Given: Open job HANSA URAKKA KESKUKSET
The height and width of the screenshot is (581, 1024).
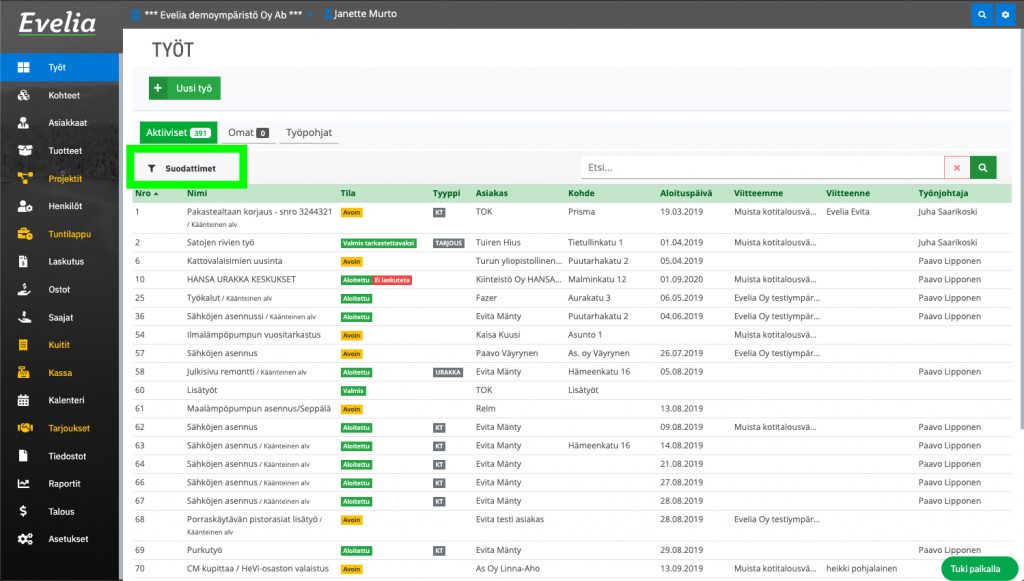Looking at the screenshot, I should click(241, 279).
